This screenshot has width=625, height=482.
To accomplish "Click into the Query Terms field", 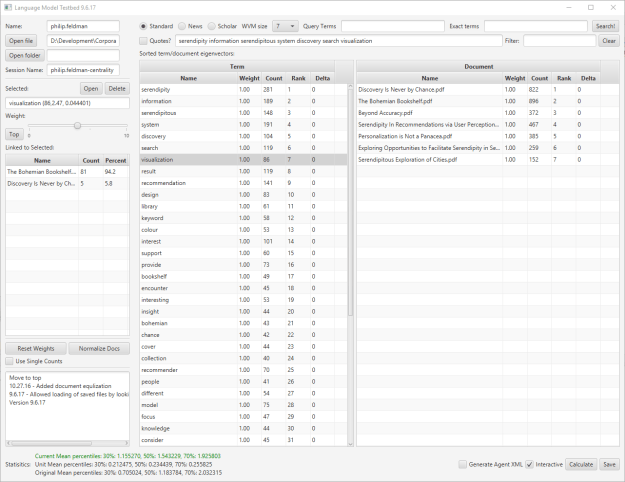I will tap(385, 25).
